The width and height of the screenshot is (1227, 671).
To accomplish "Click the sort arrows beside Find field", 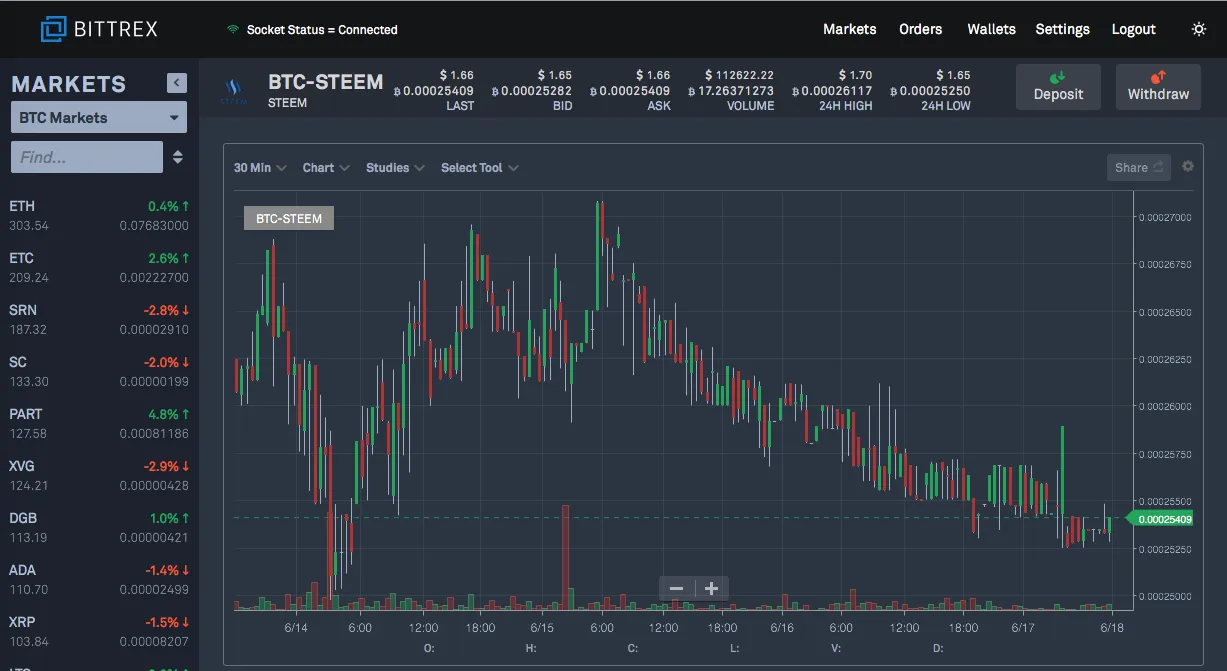I will [x=178, y=157].
